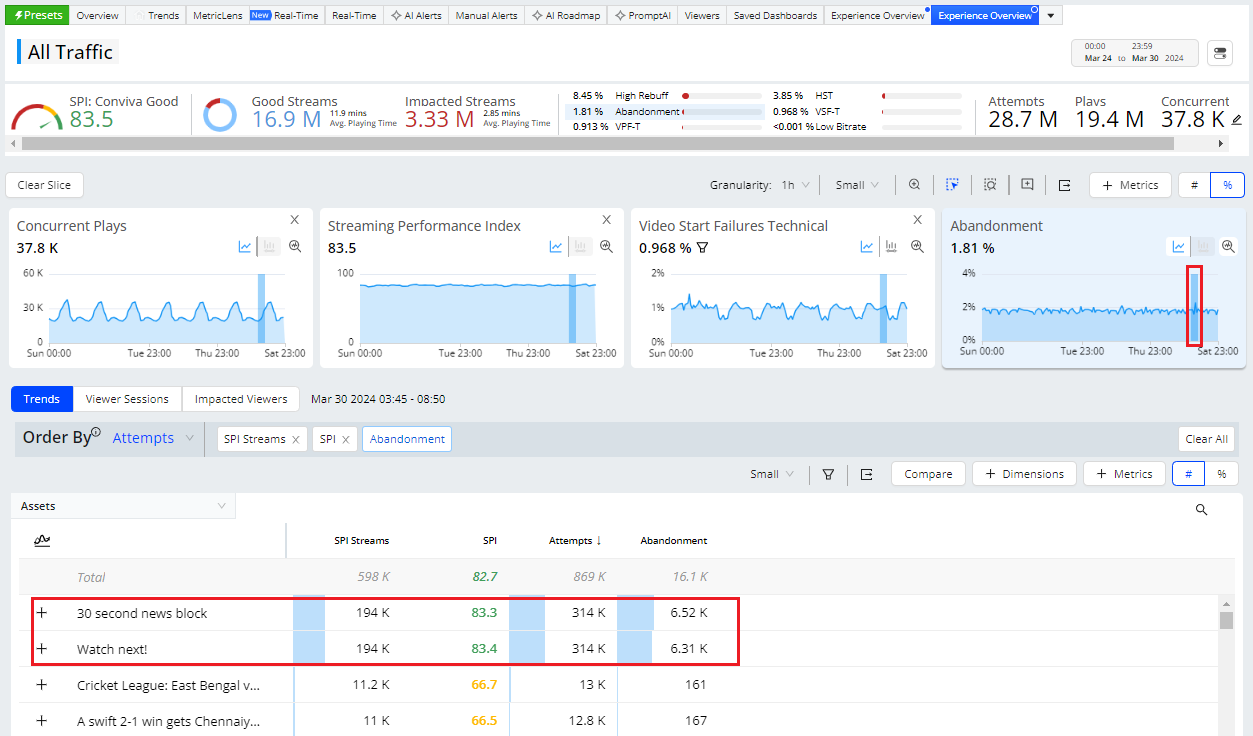Click the Compare button
This screenshot has height=736, width=1253.
tap(928, 474)
